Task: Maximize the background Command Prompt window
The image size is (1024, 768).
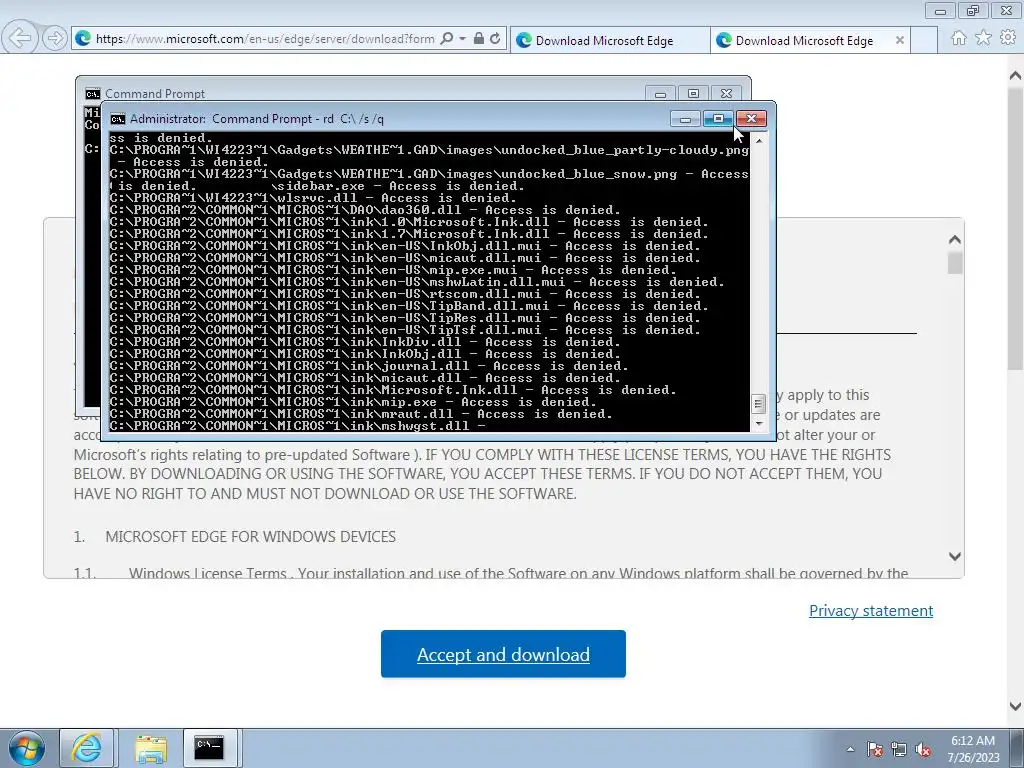Action: 694,94
